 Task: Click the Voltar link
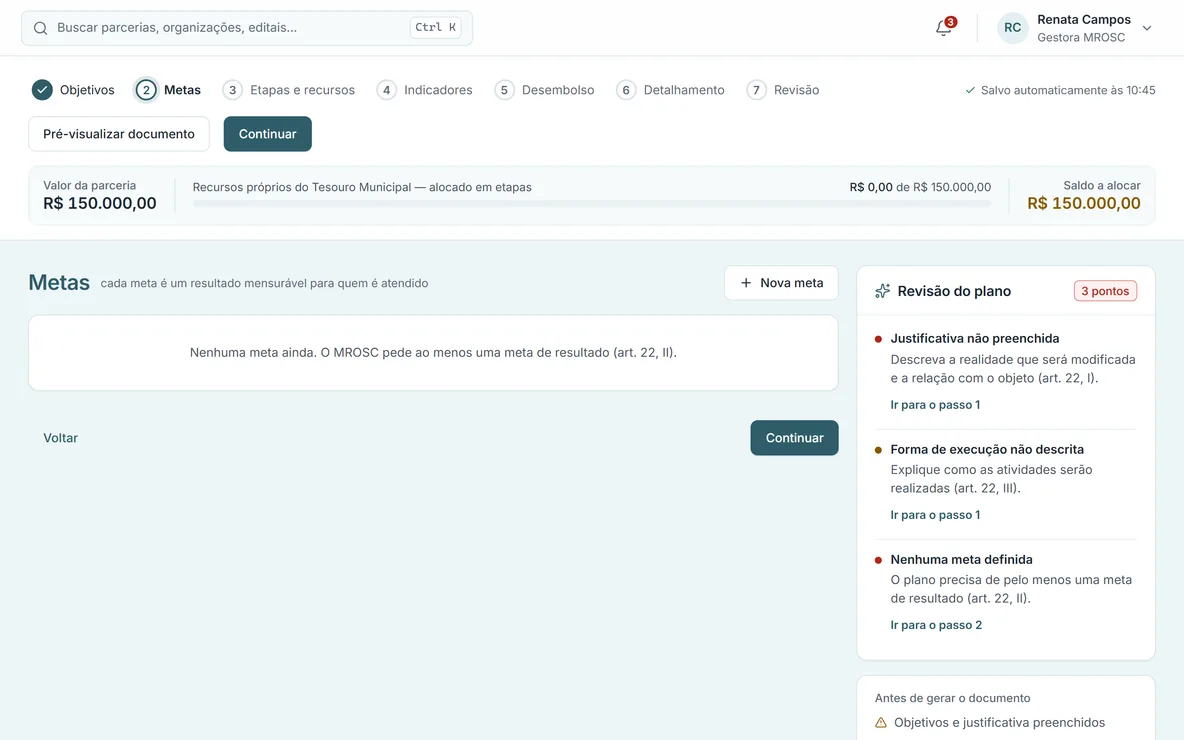tap(60, 438)
